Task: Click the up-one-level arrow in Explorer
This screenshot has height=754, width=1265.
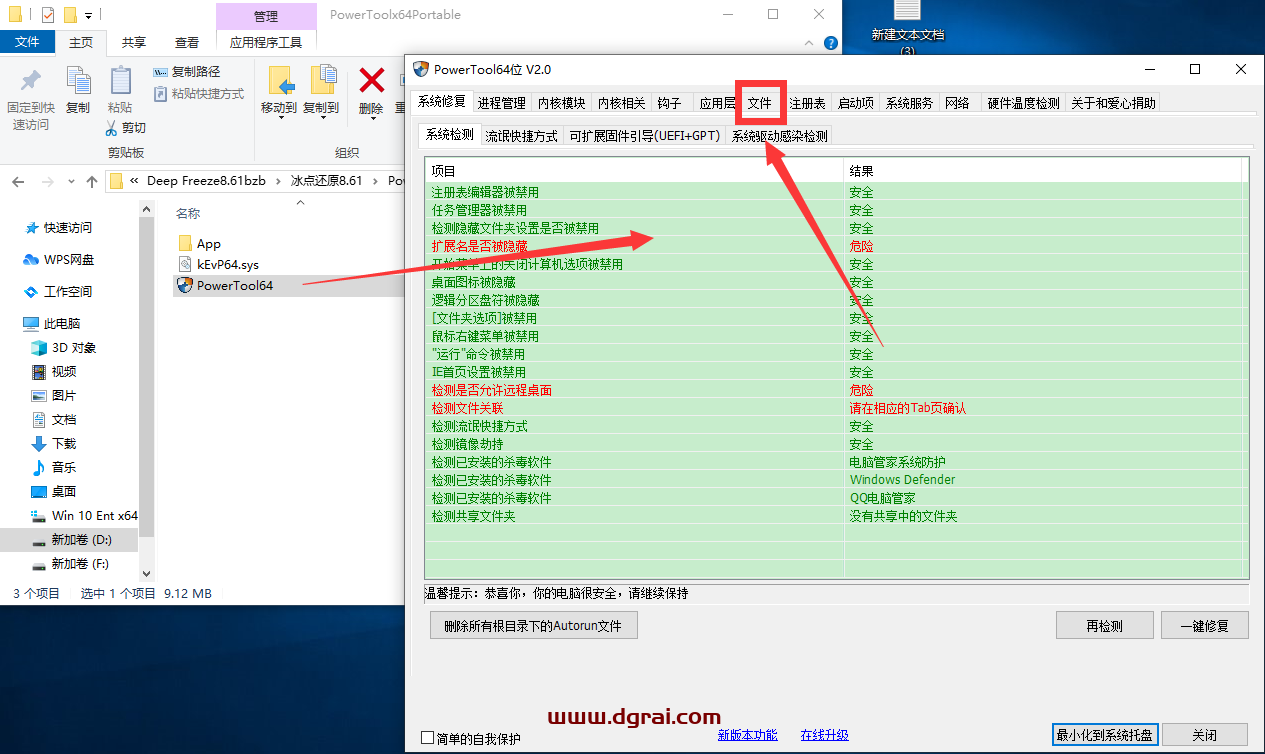Action: [x=92, y=181]
